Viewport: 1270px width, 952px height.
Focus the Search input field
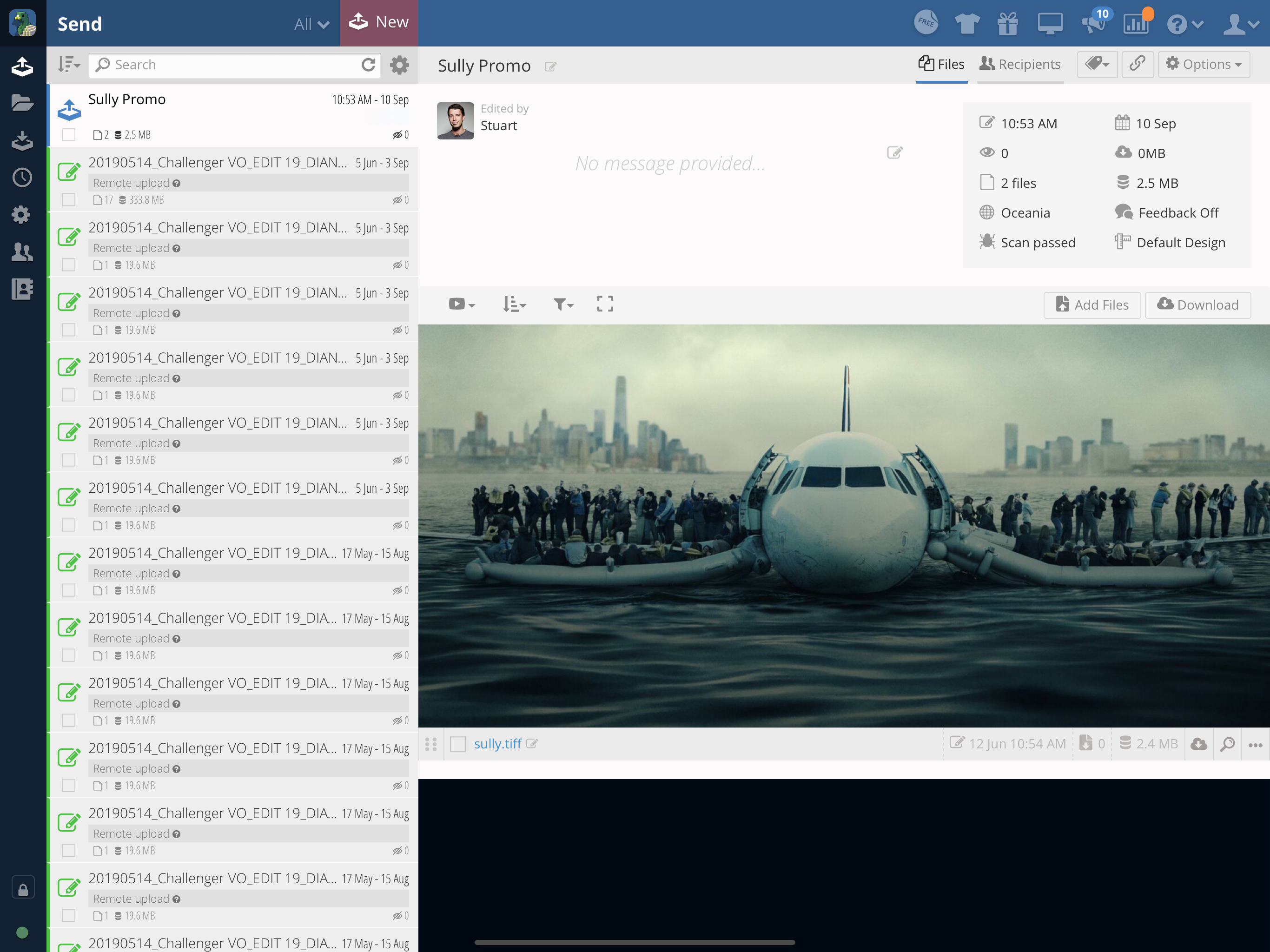[234, 65]
